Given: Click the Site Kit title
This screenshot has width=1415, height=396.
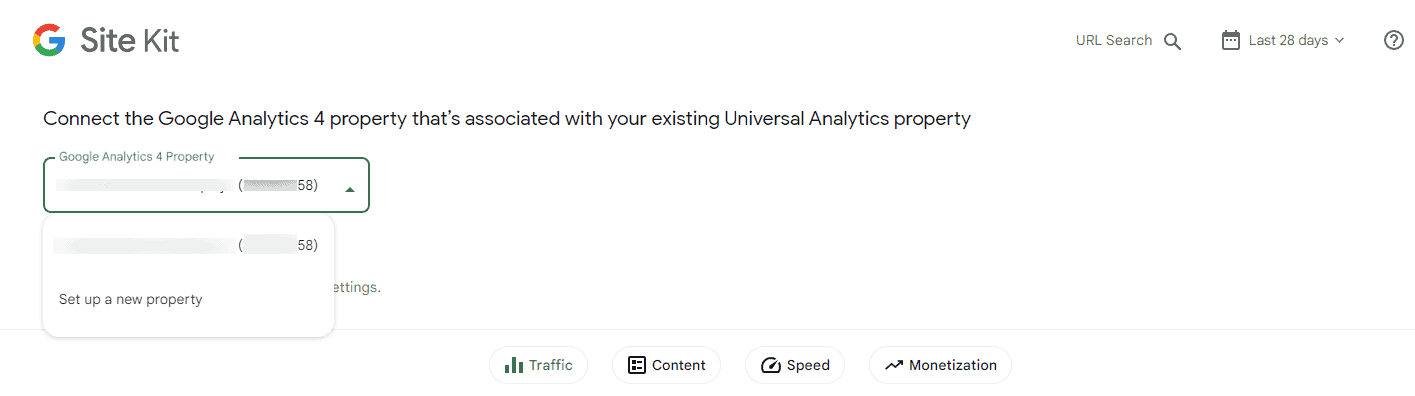Looking at the screenshot, I should (x=130, y=41).
